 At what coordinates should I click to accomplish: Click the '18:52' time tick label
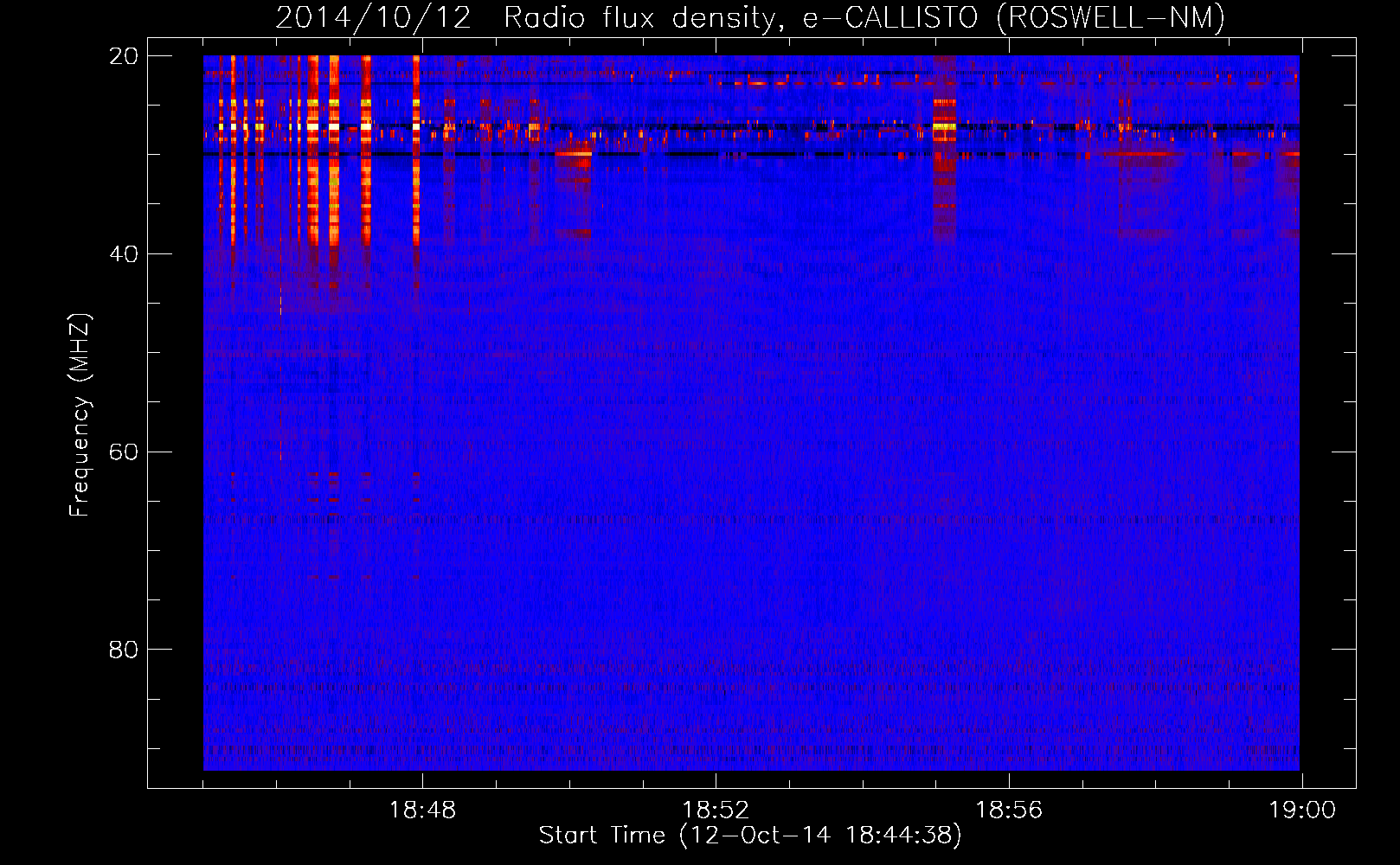click(716, 811)
